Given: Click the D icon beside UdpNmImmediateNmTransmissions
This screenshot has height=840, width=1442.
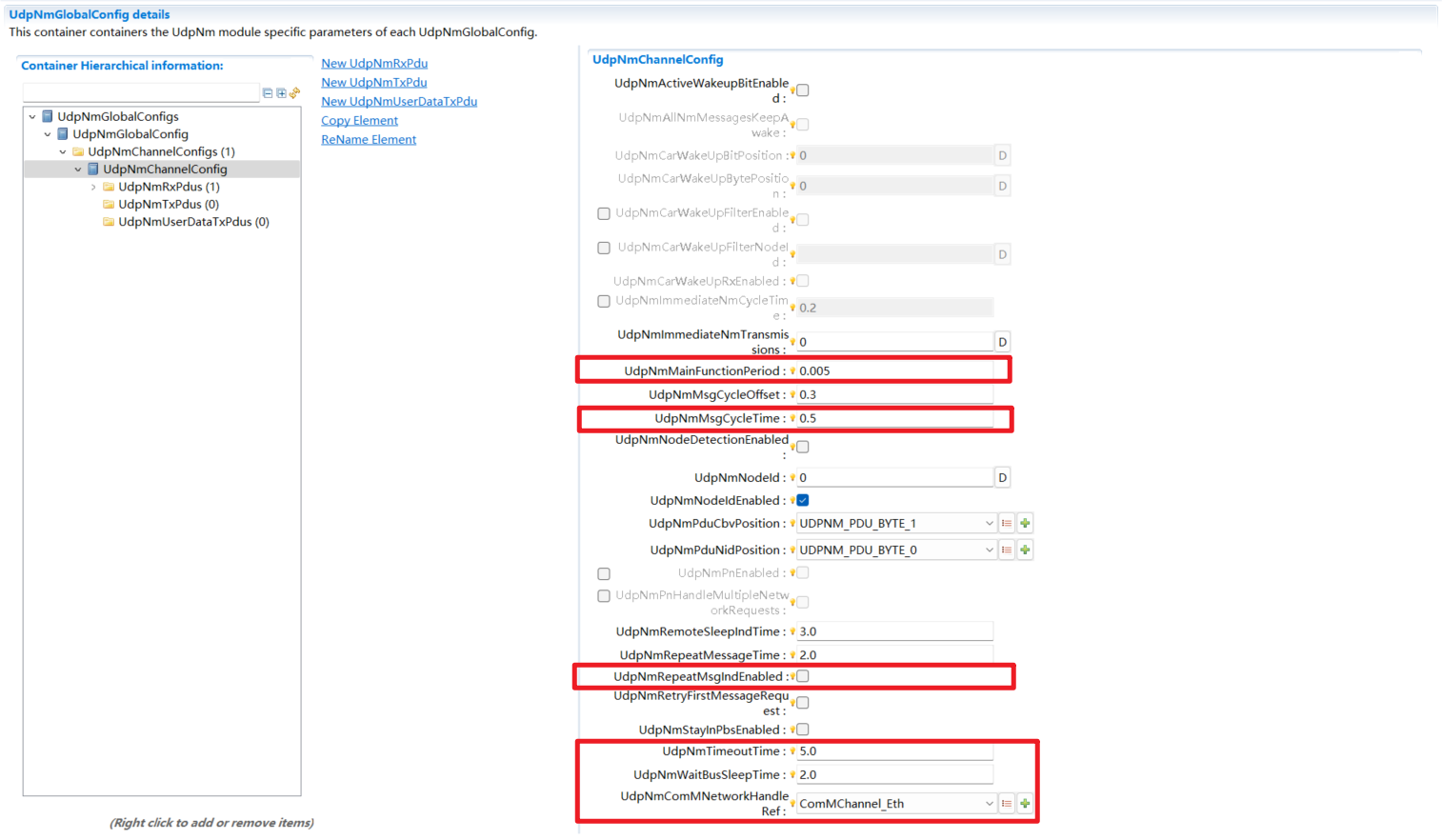Looking at the screenshot, I should pyautogui.click(x=1001, y=341).
